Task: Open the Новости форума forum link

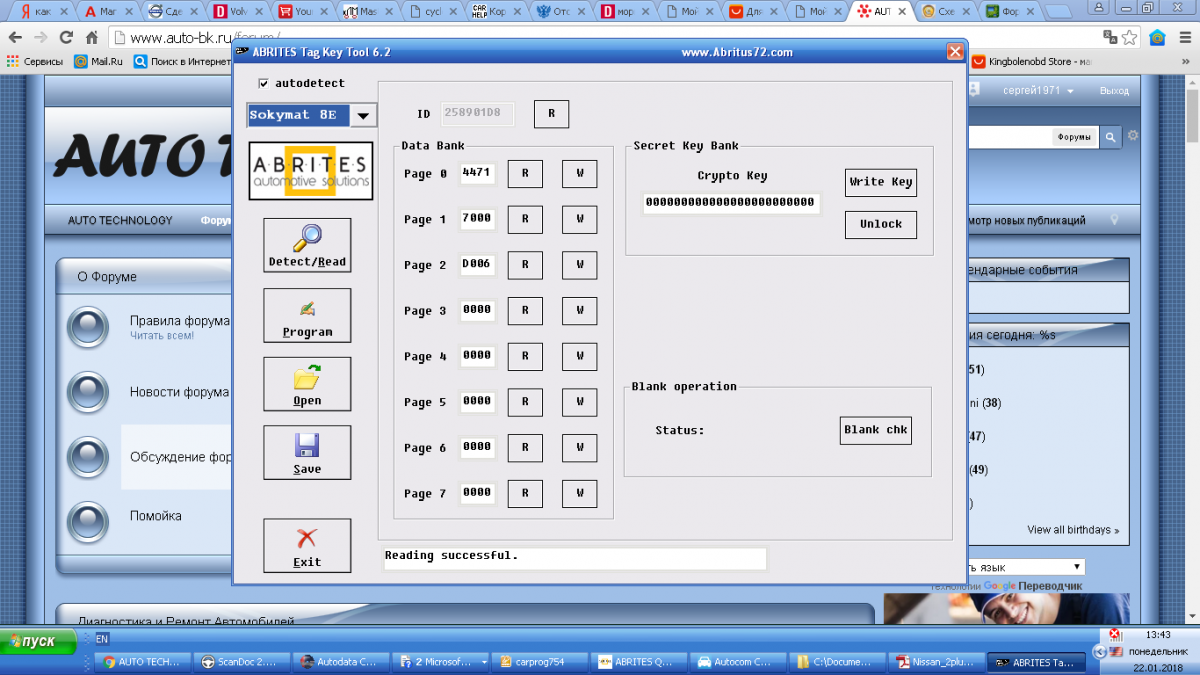Action: click(179, 392)
